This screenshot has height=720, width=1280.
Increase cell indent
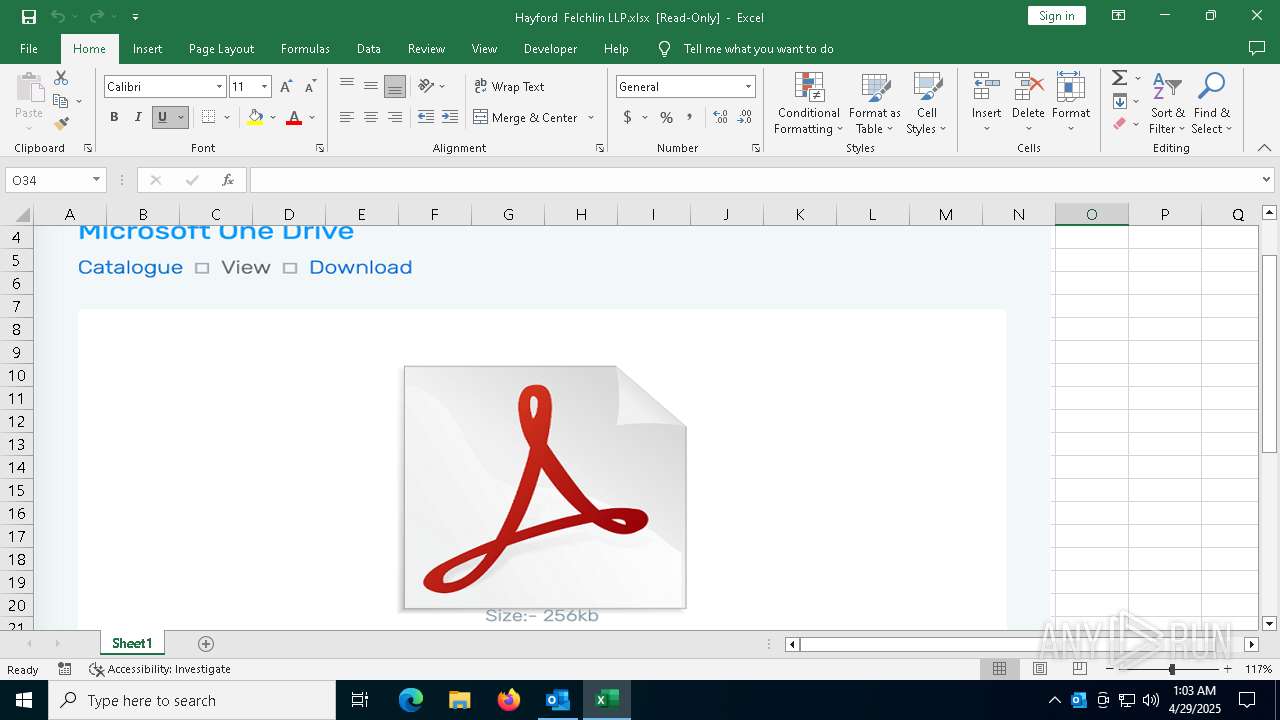coord(450,117)
